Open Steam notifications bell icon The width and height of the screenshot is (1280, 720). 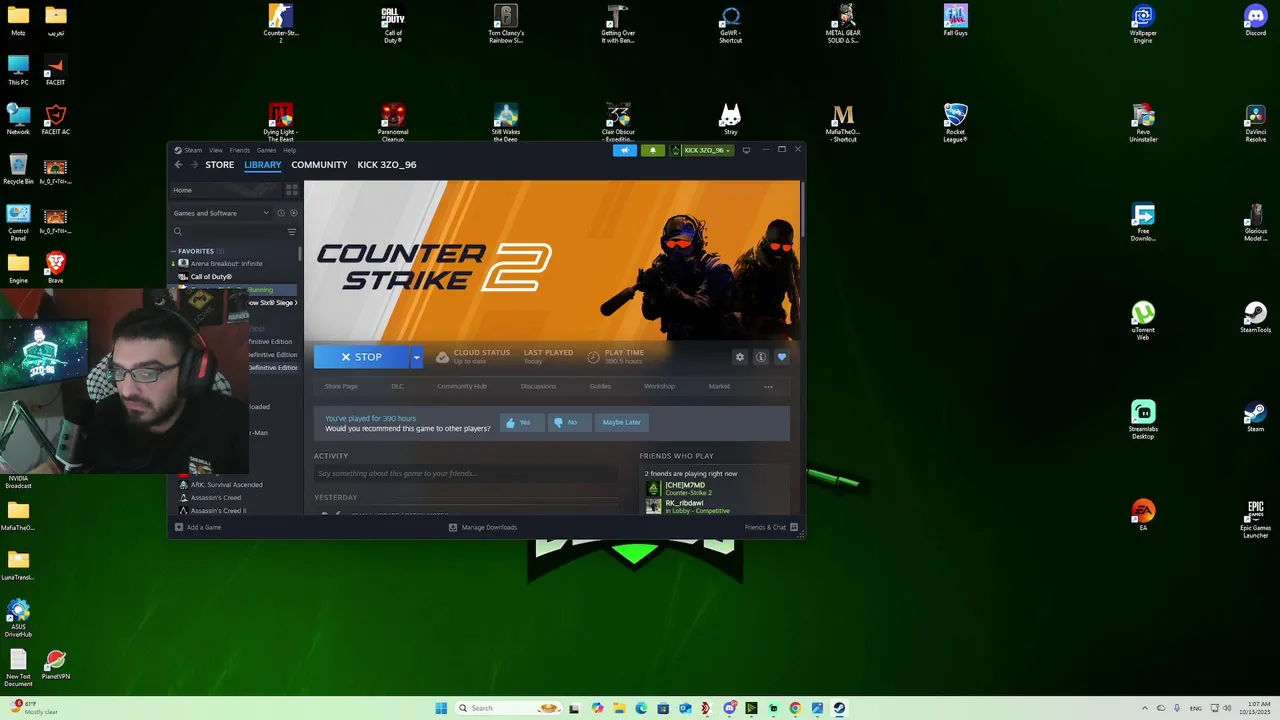653,150
